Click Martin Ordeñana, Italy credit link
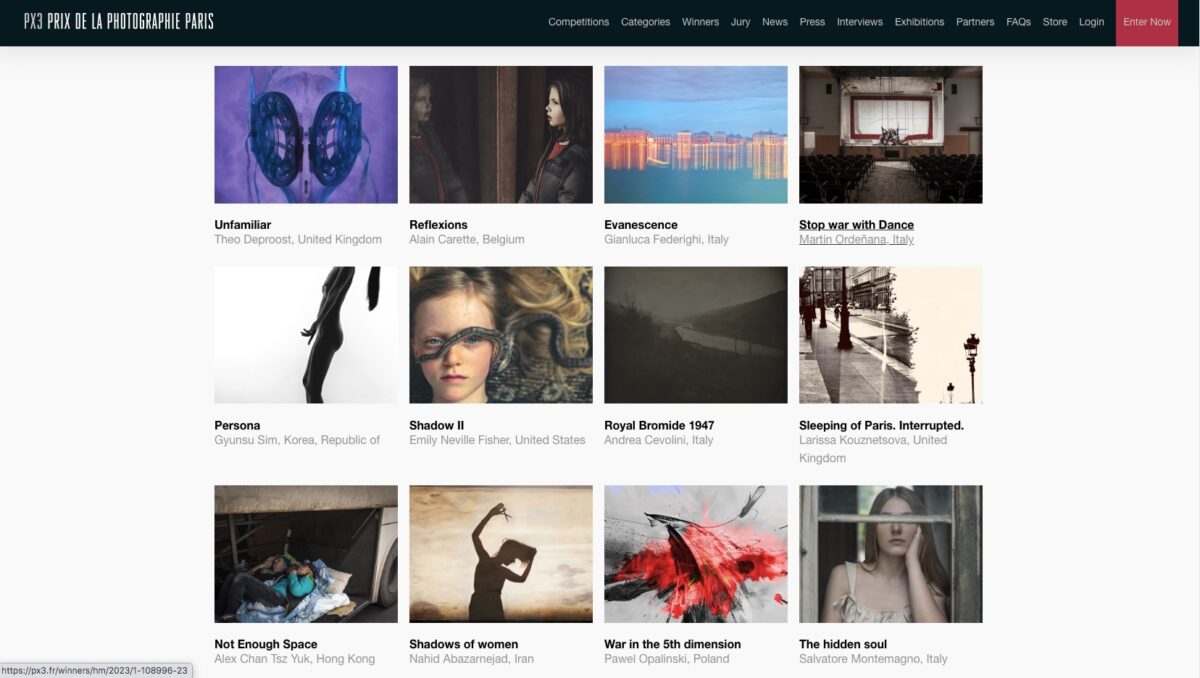Viewport: 1200px width, 678px height. 857,240
